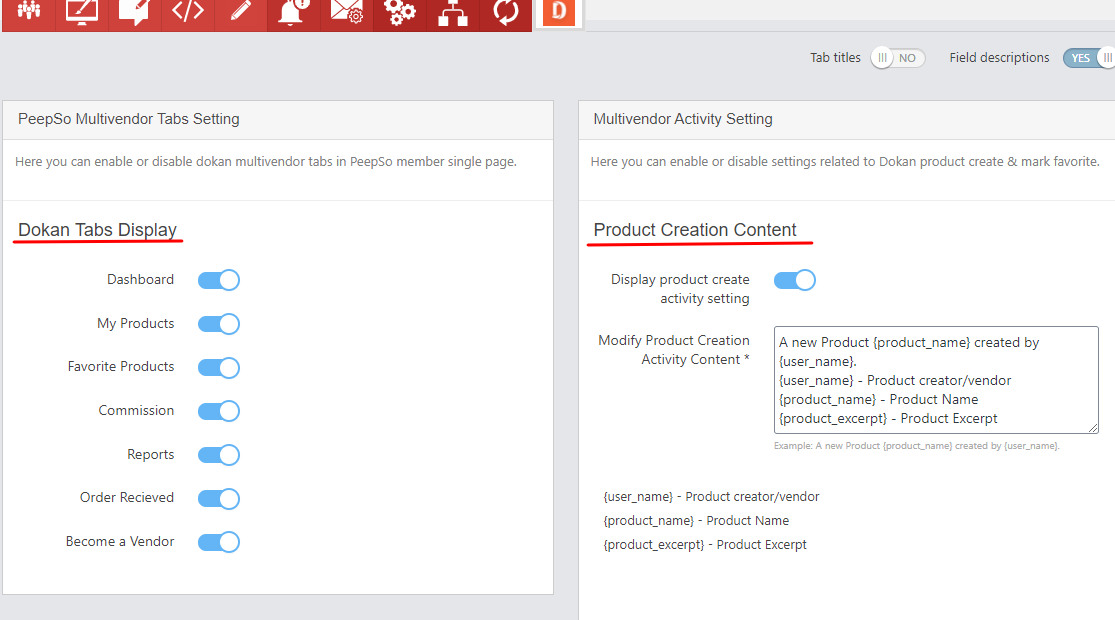This screenshot has width=1115, height=620.
Task: Click the Dokan Tabs Display heading
Action: [97, 230]
